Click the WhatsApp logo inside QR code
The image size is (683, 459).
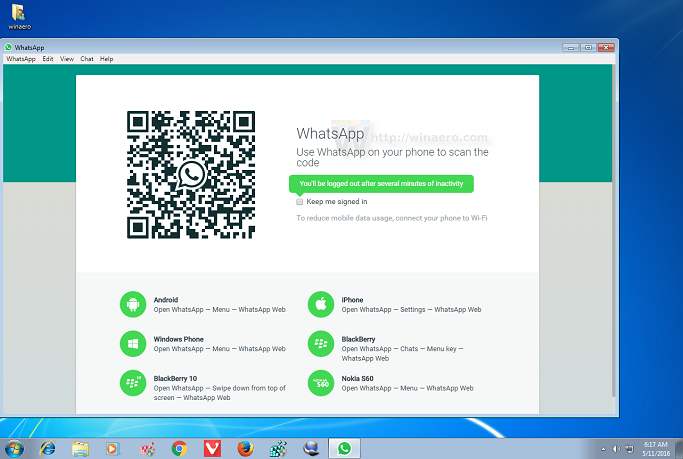click(192, 175)
